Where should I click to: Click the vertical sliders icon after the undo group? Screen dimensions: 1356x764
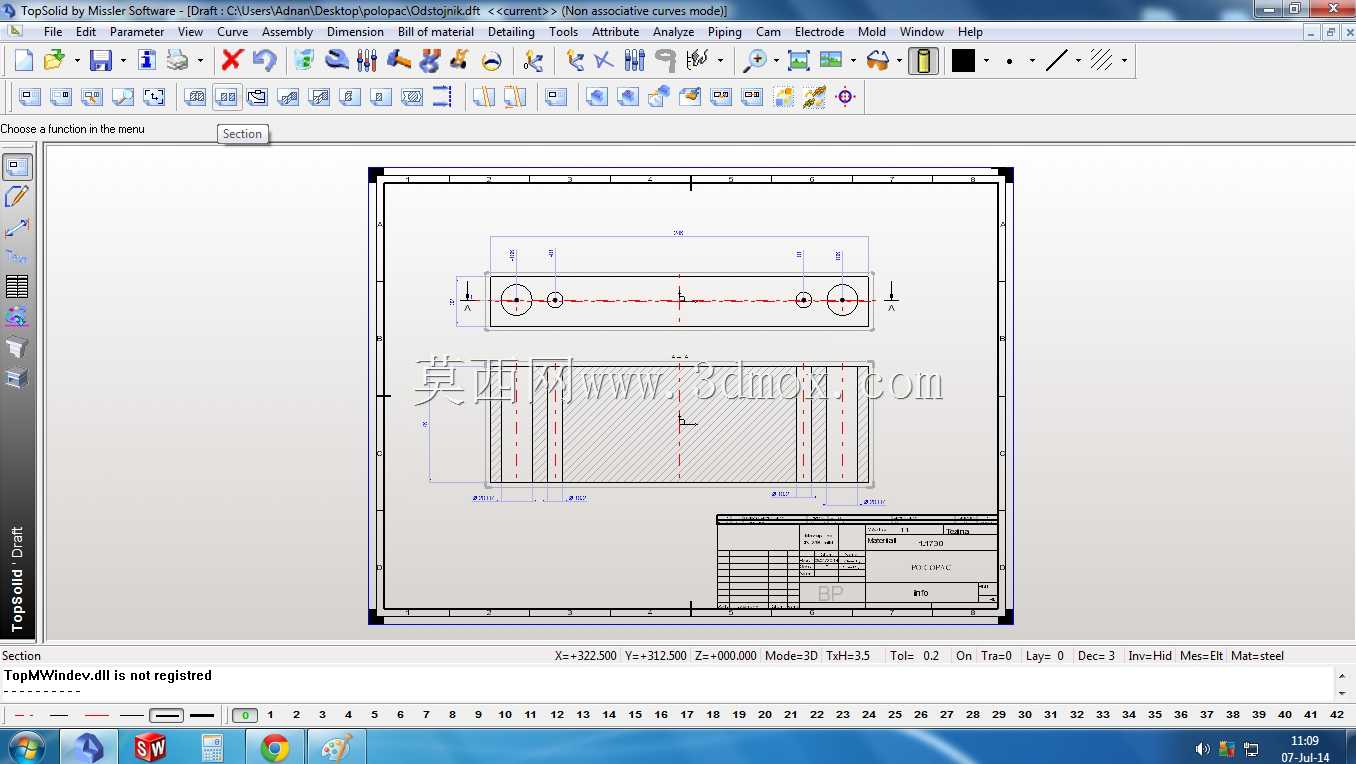367,61
